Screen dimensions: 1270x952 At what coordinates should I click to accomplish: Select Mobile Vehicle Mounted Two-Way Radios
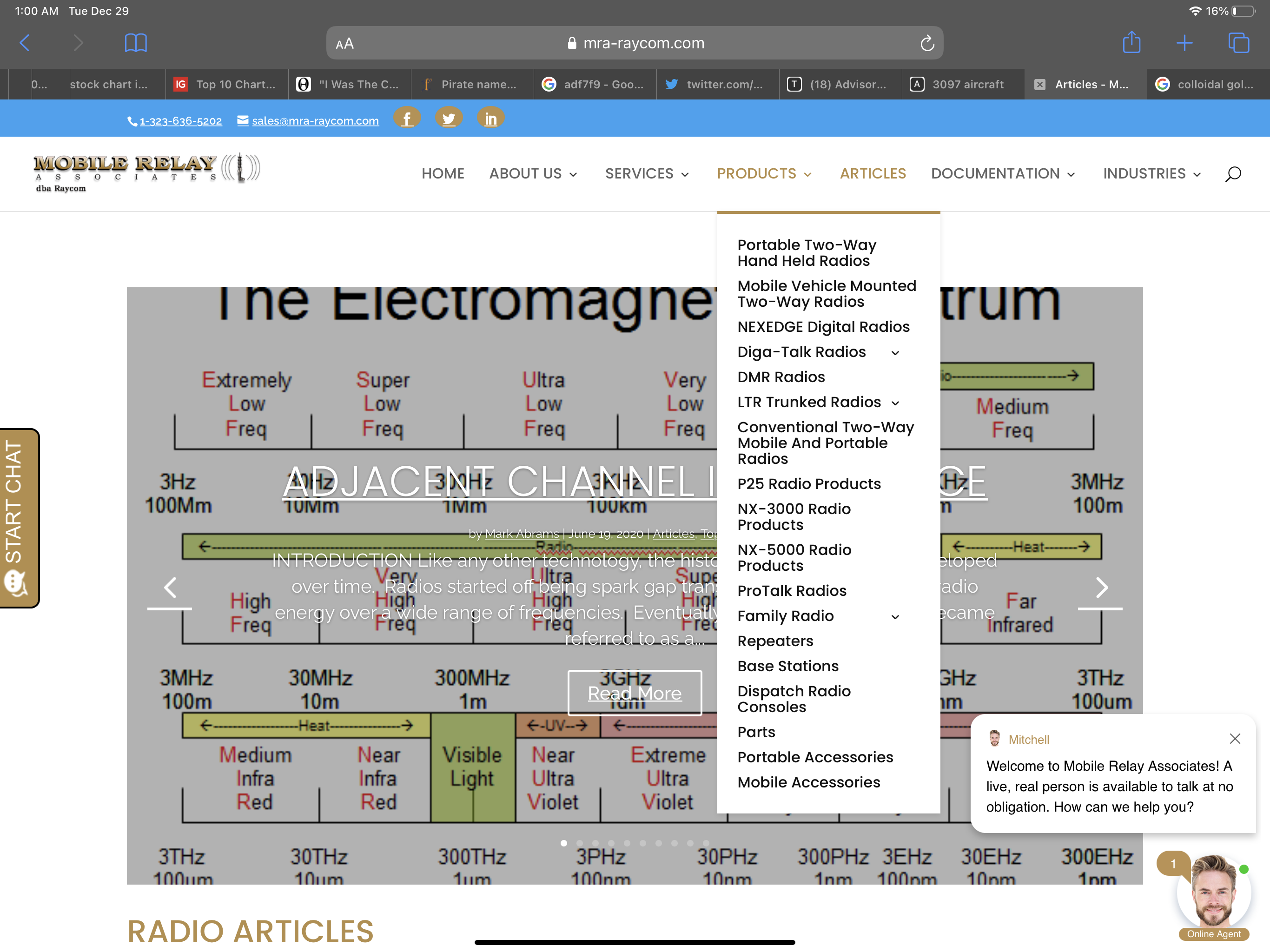[x=827, y=293]
